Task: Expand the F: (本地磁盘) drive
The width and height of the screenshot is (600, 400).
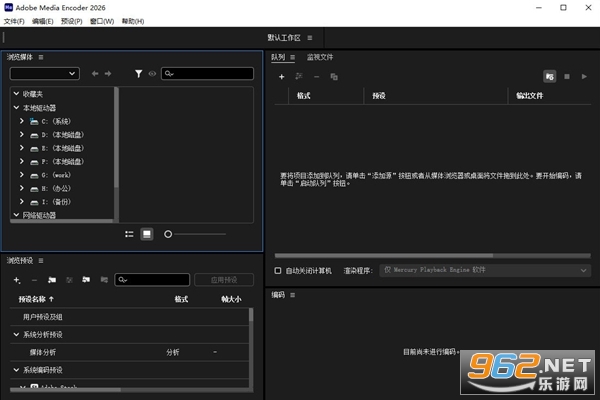Action: click(22, 161)
